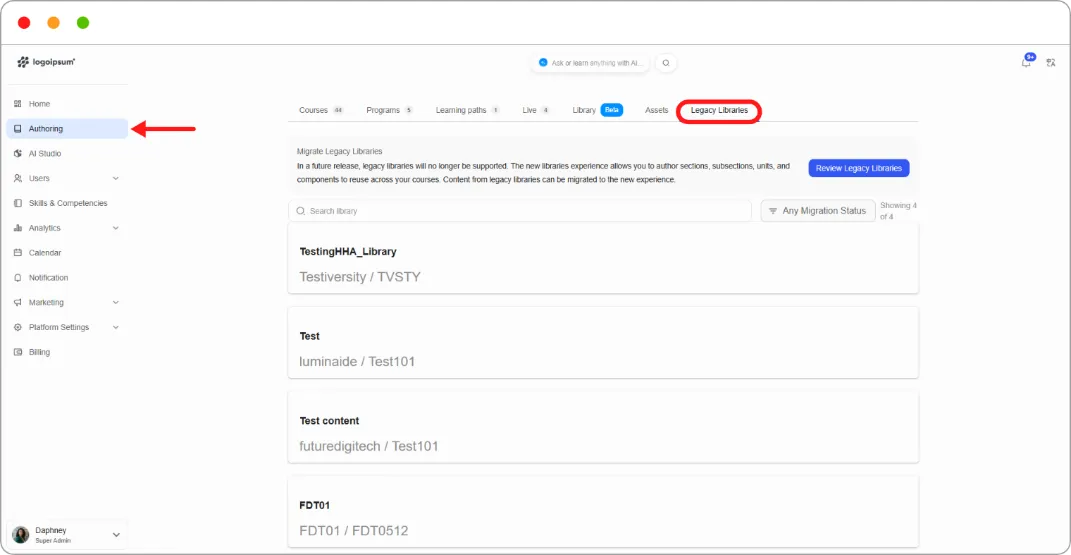Switch to the Assets tab
Screen dimensions: 1071x555
point(656,110)
